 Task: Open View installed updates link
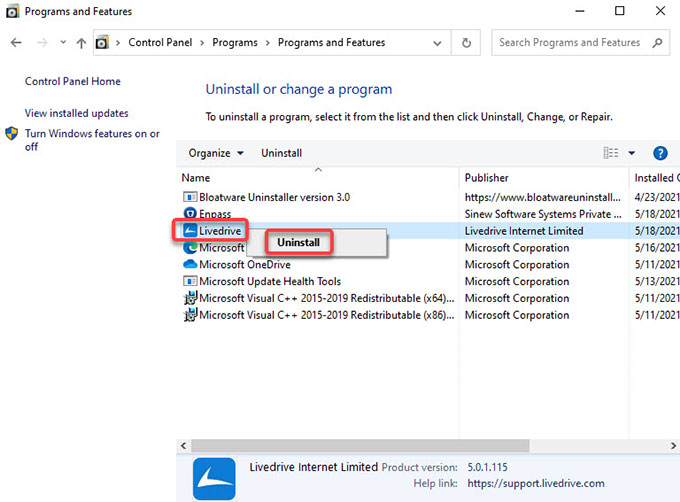pos(76,113)
